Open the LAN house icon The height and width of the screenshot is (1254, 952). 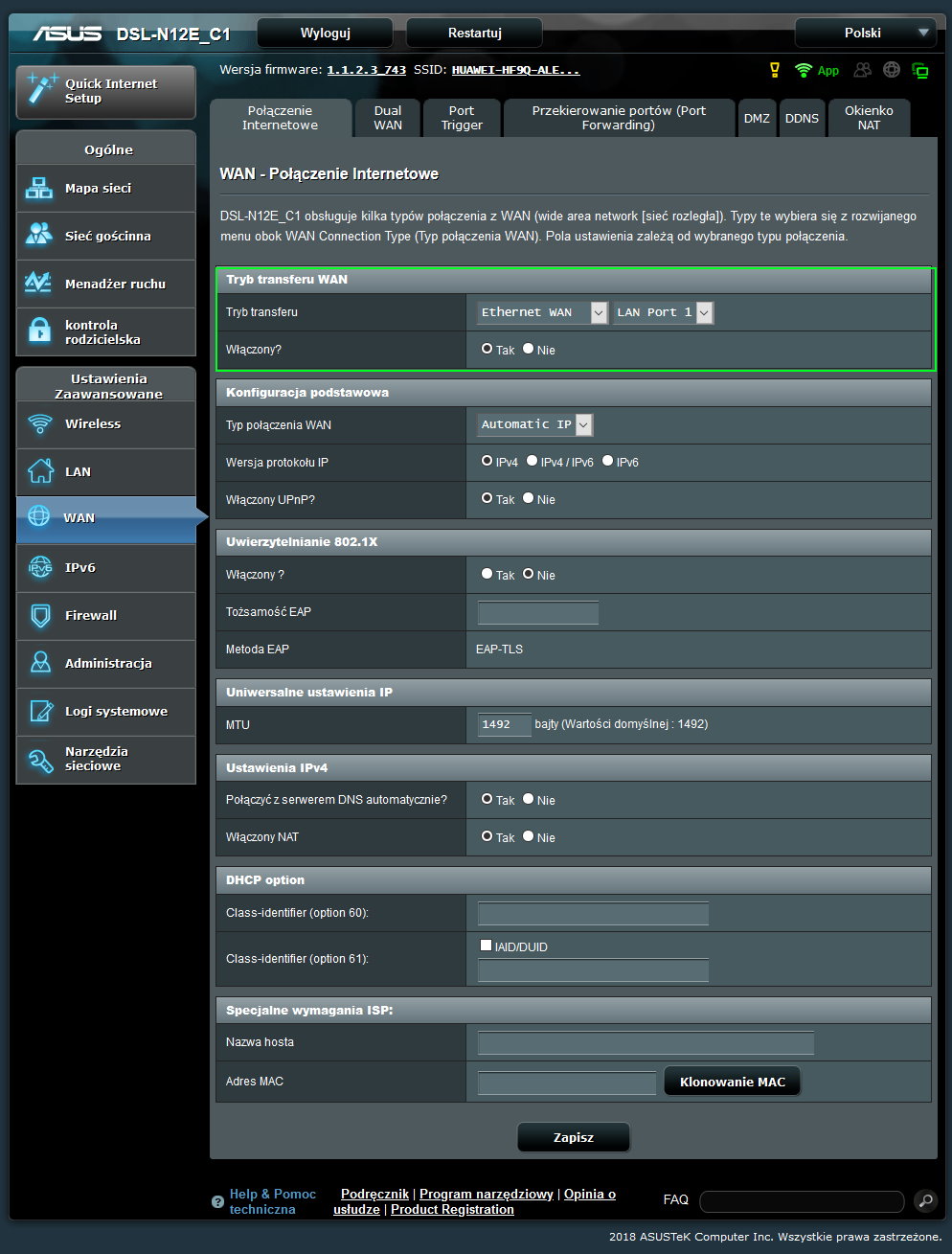pos(39,471)
